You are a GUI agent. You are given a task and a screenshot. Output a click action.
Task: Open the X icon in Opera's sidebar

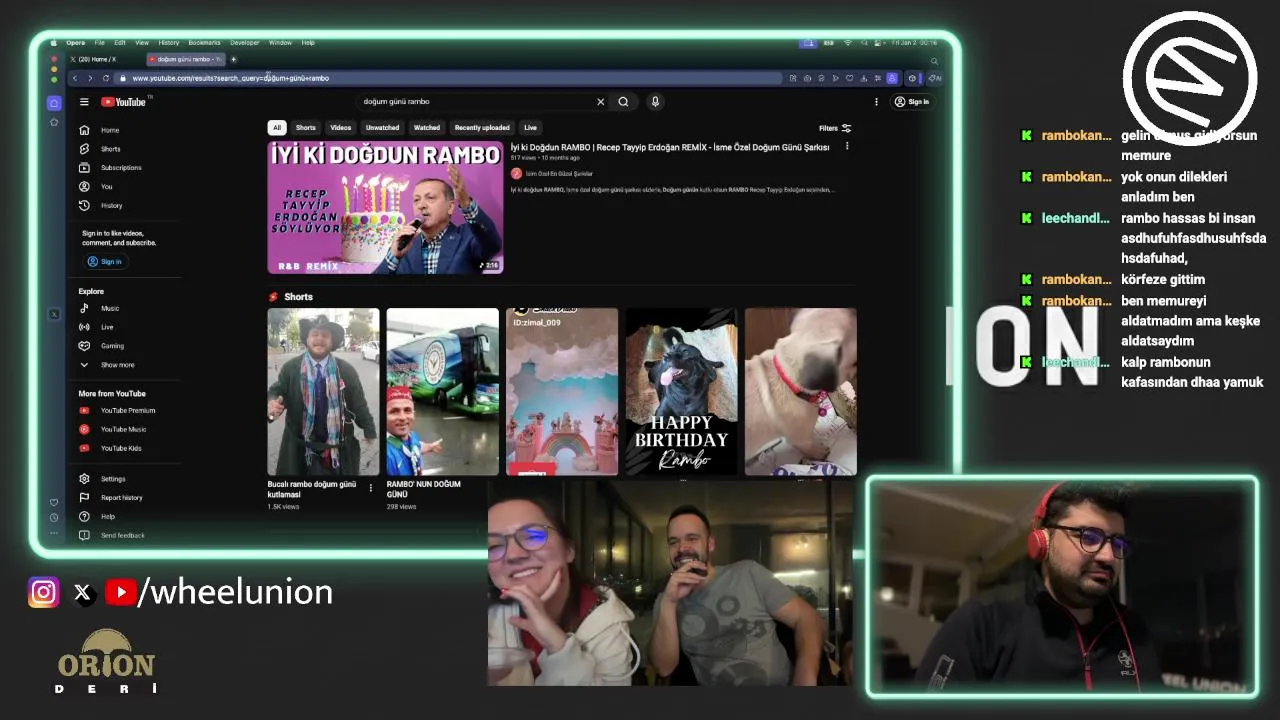(x=54, y=314)
